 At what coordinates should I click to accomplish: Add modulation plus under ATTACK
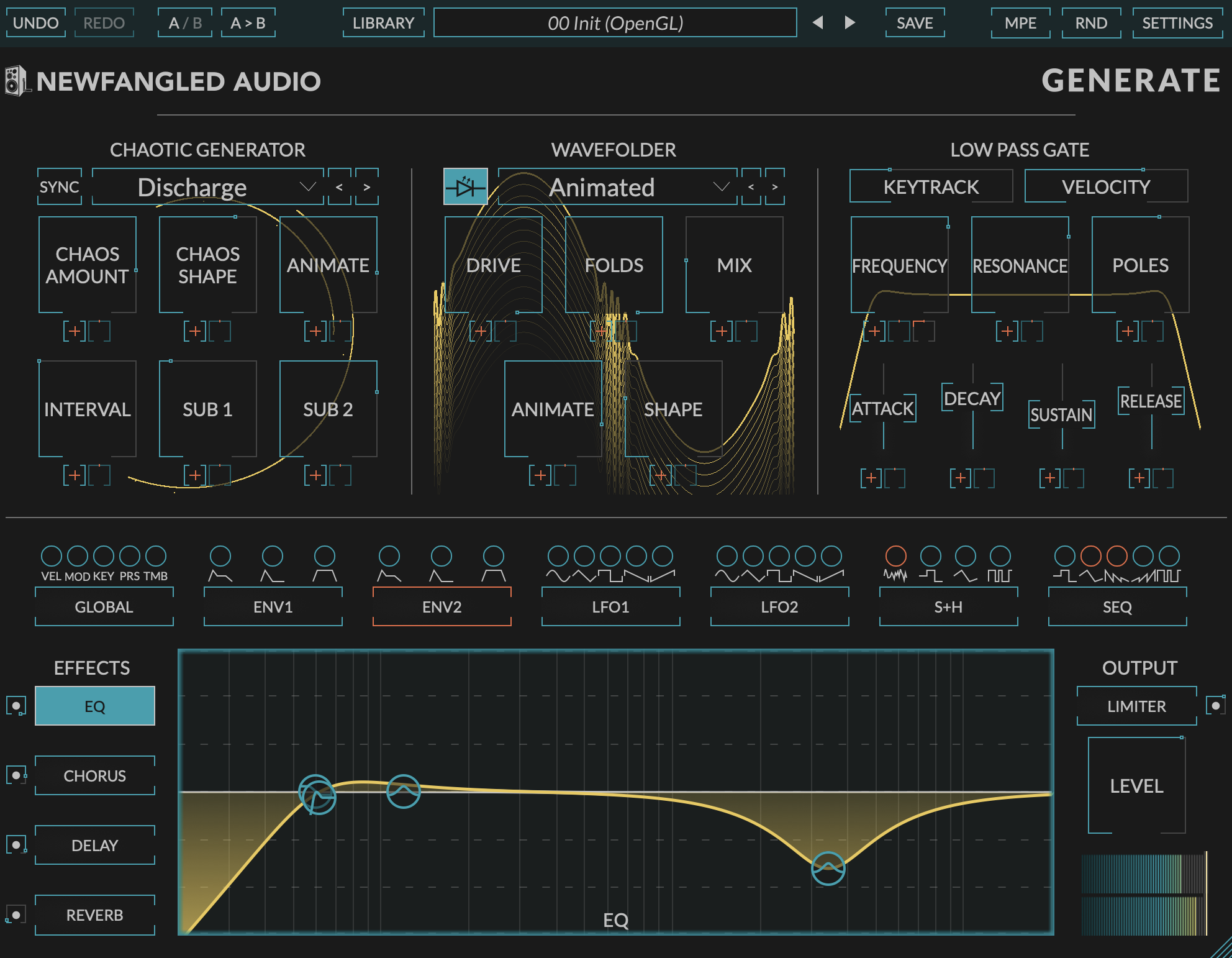(871, 478)
